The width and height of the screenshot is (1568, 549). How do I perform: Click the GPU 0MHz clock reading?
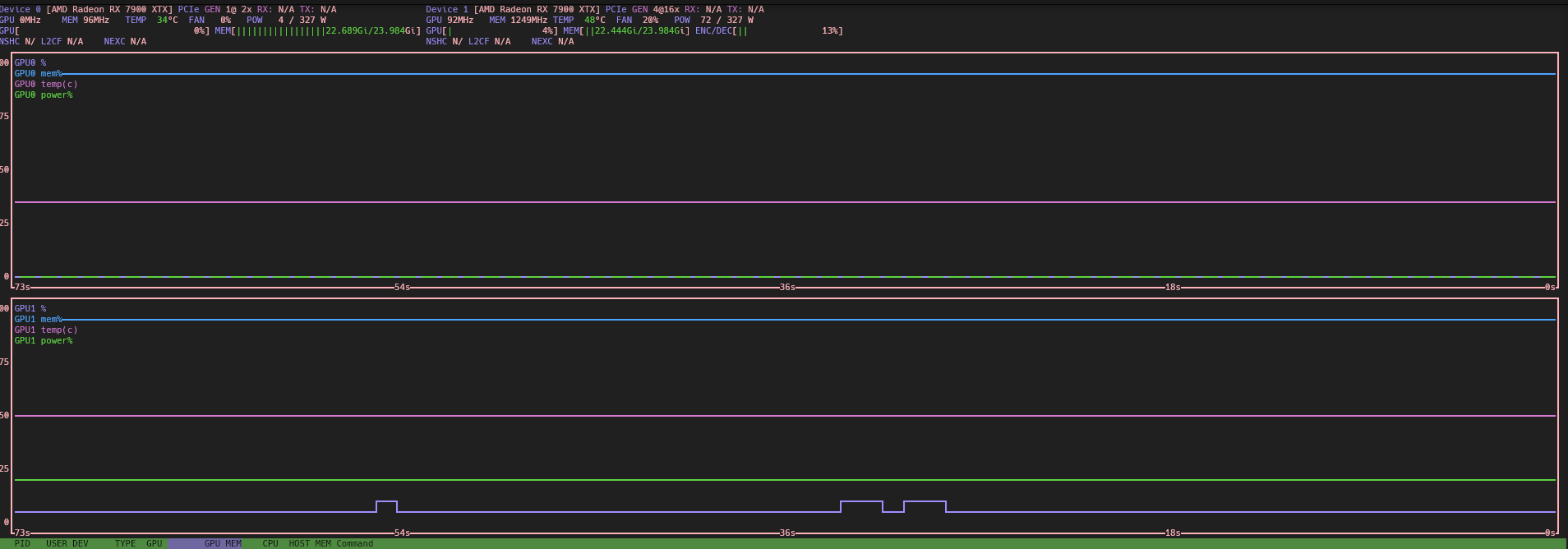[x=20, y=20]
